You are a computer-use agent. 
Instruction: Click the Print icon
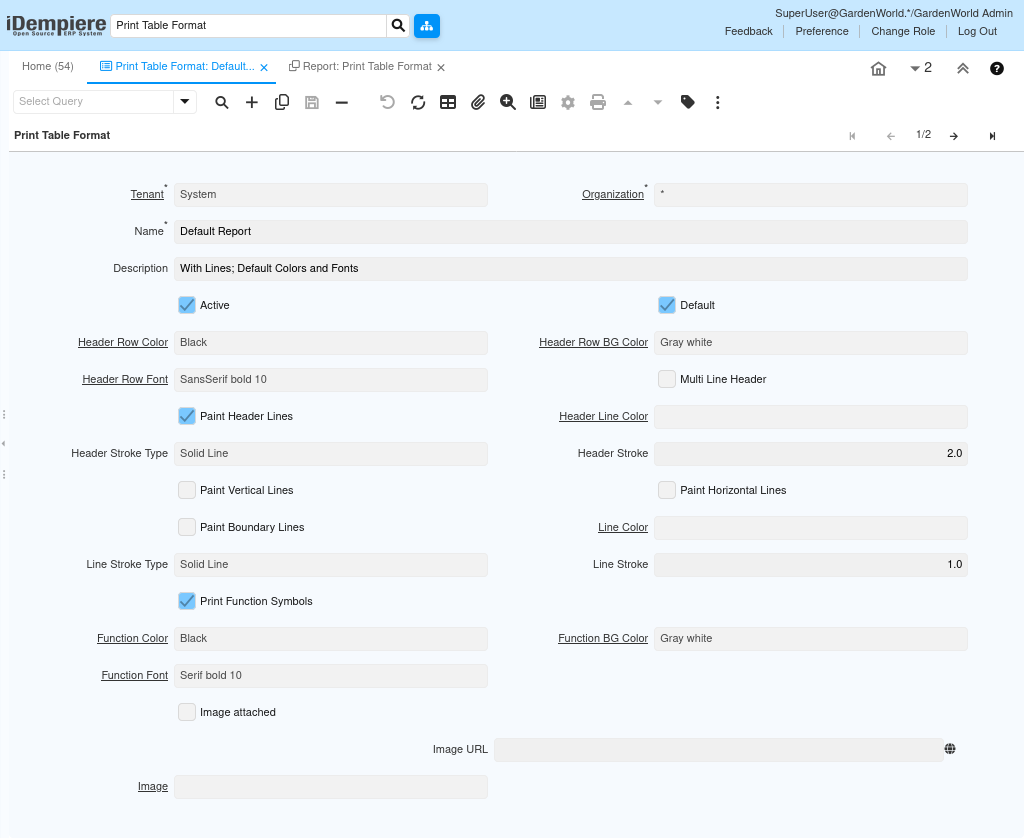(x=598, y=103)
